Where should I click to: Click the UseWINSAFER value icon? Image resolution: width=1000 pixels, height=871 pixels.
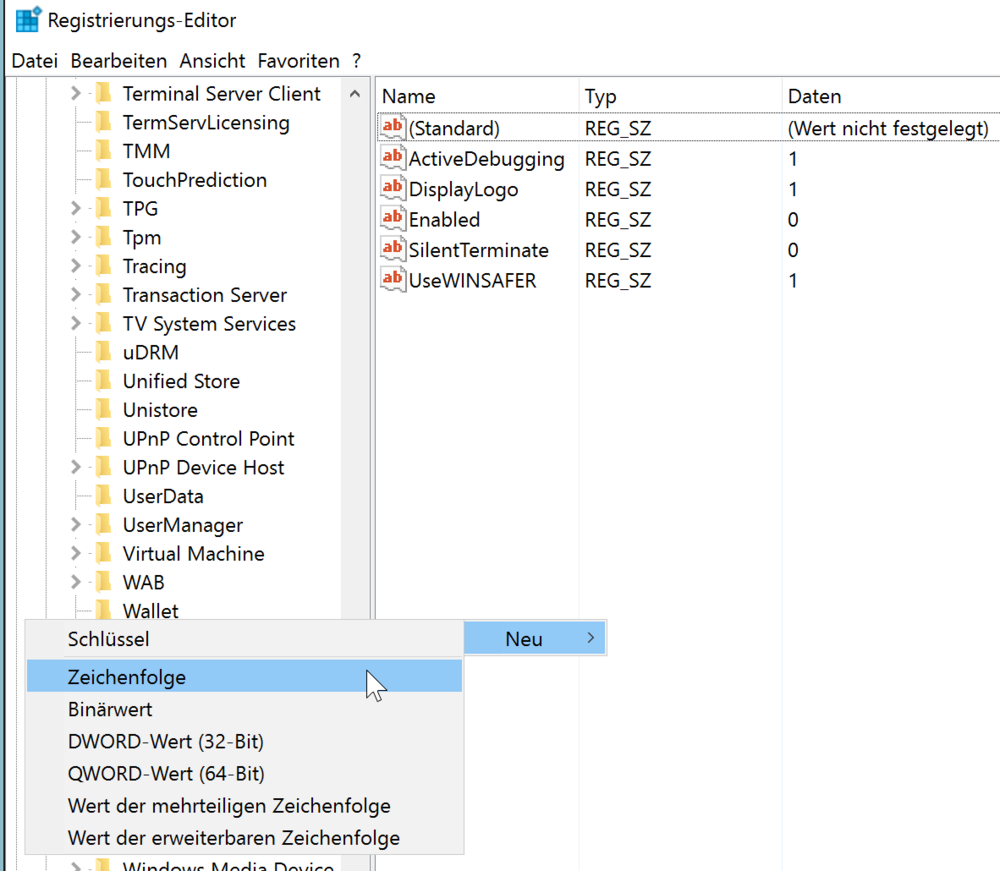coord(393,280)
